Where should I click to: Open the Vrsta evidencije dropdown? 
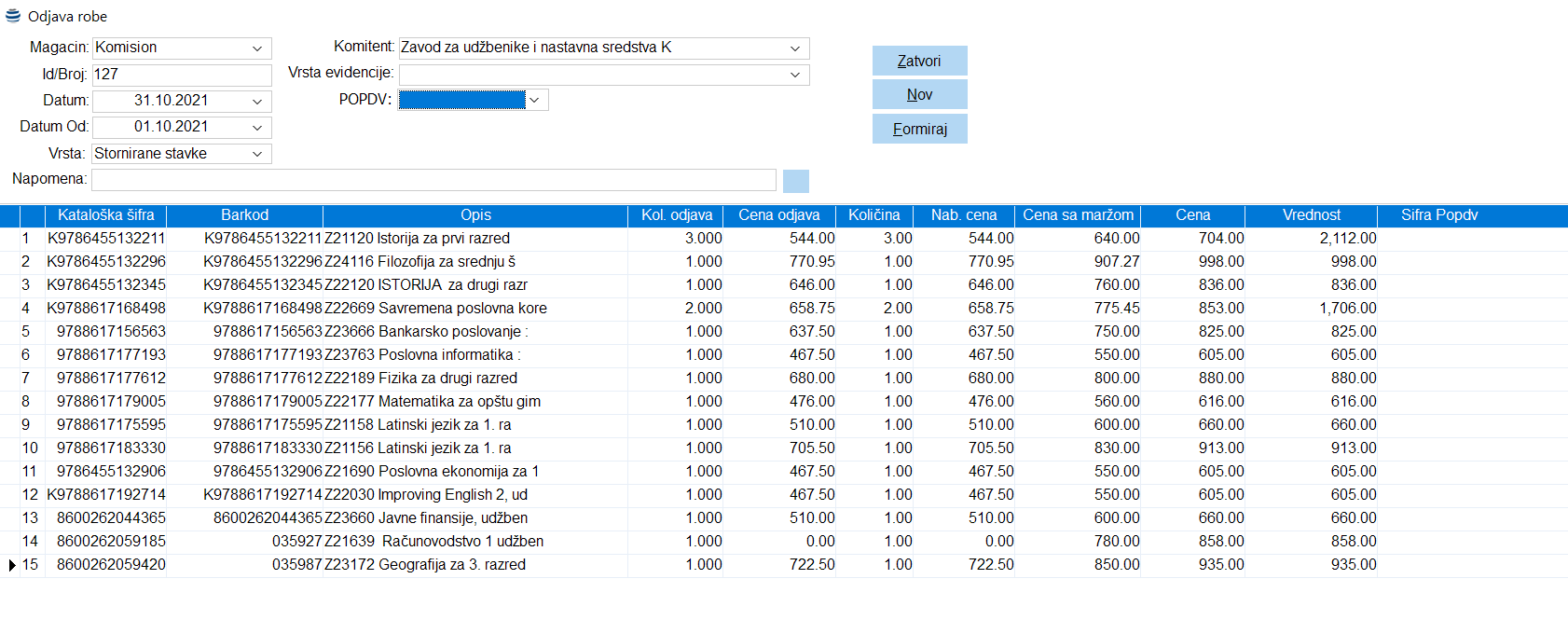tap(795, 75)
